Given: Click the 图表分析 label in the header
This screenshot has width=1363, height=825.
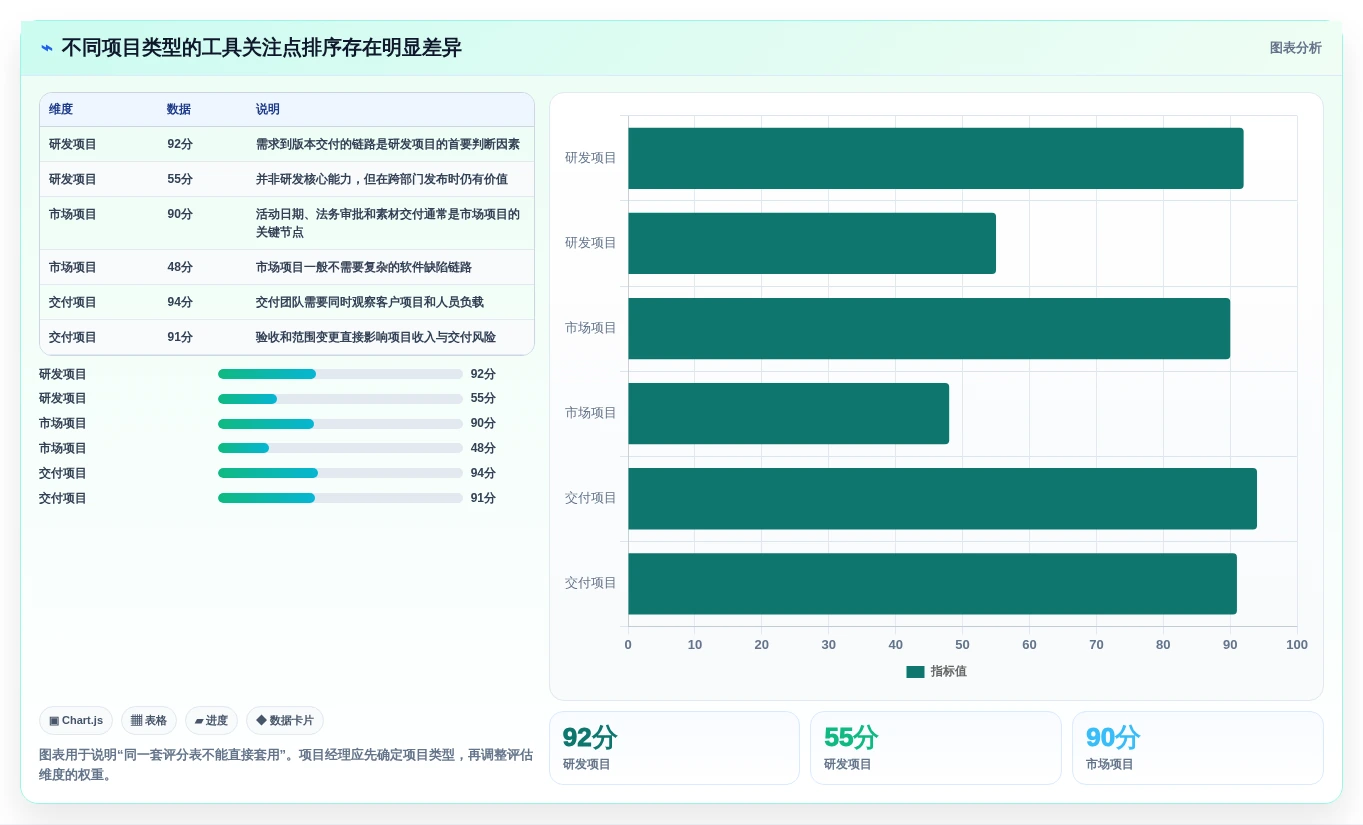Looking at the screenshot, I should [x=1295, y=48].
